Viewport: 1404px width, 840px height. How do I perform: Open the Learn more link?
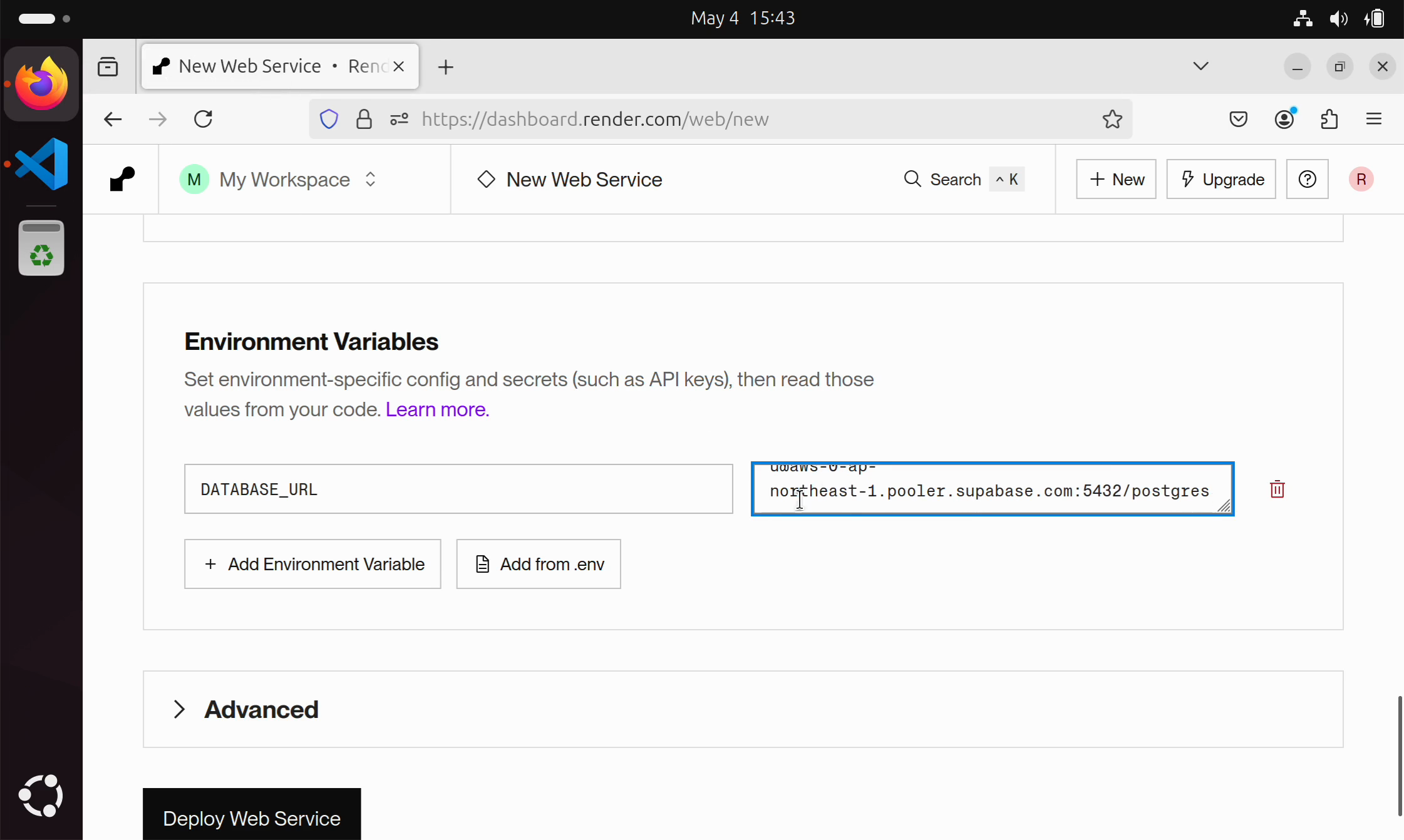(437, 409)
